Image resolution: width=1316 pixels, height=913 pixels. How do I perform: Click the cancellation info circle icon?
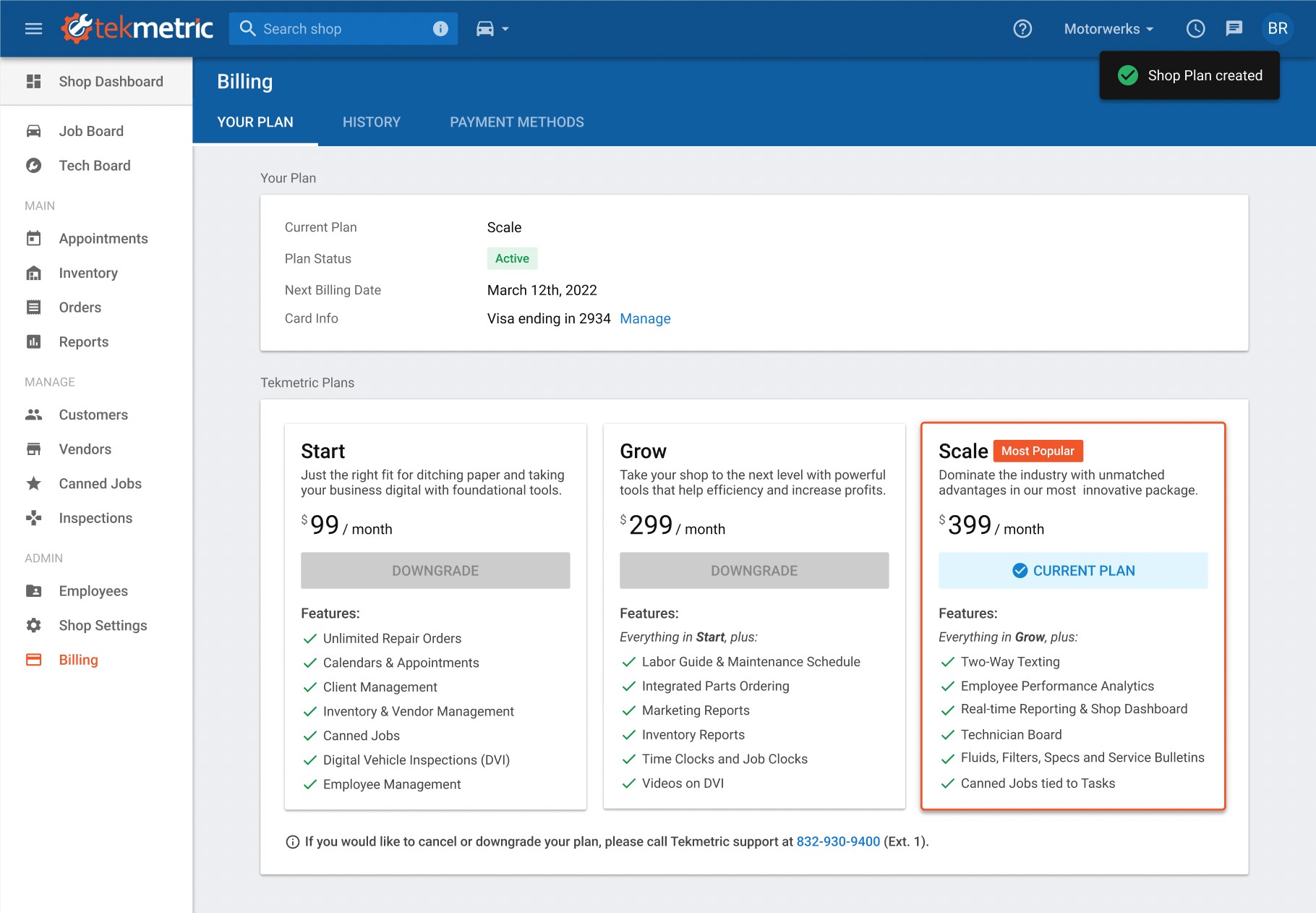point(293,841)
